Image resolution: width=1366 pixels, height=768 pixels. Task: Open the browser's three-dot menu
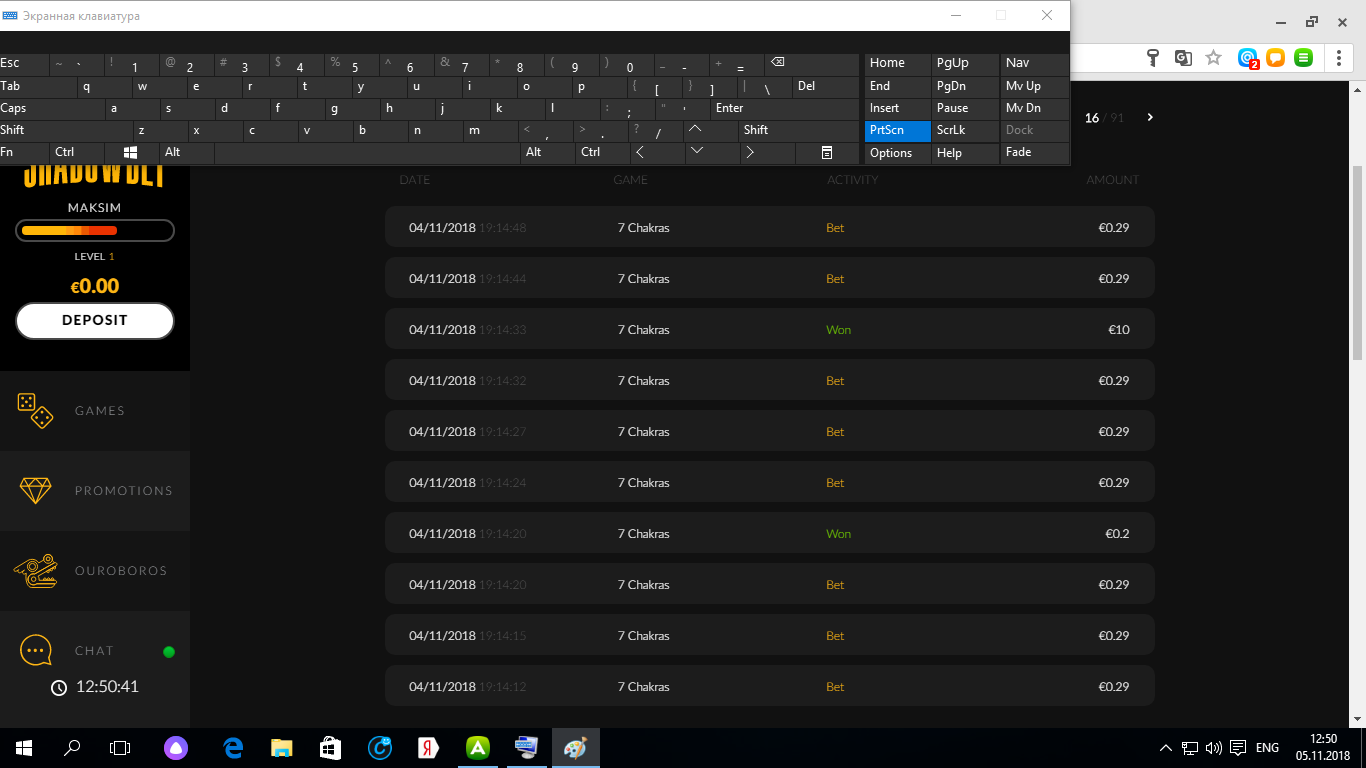tap(1339, 58)
